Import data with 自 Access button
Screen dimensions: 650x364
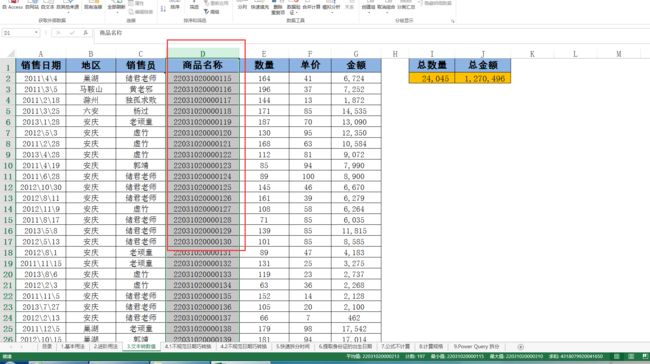point(12,5)
